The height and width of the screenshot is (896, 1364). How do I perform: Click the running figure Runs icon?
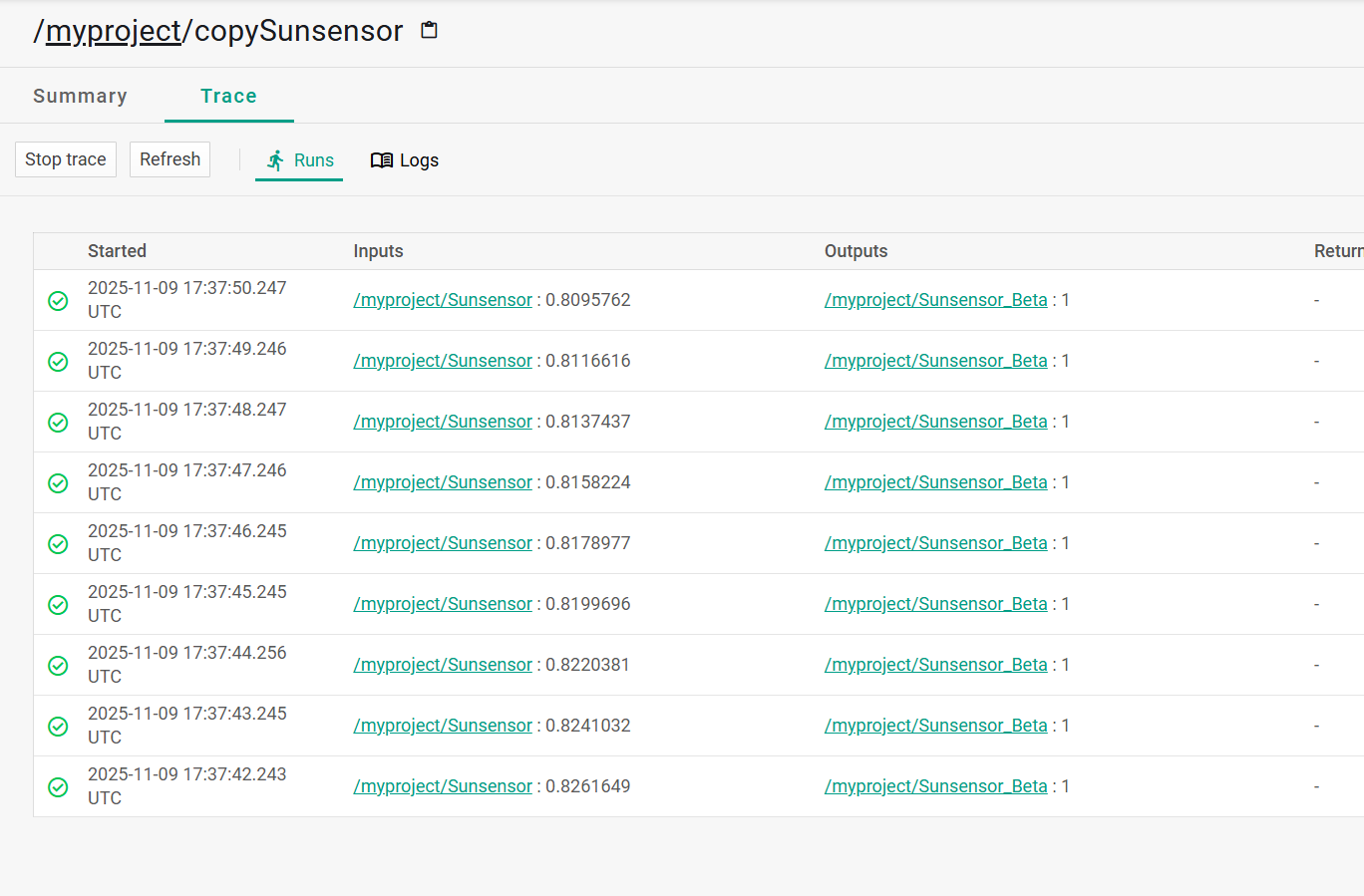[x=276, y=160]
